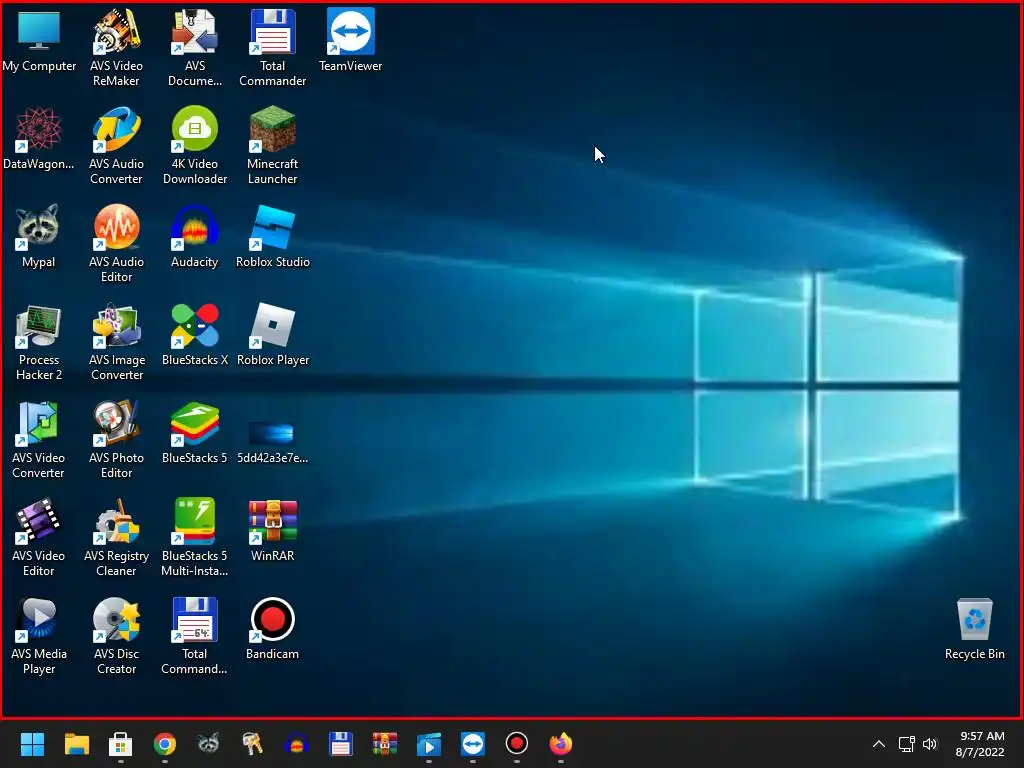Click the Mypal raccoon desktop shortcut
1024x768 pixels.
[x=39, y=236]
